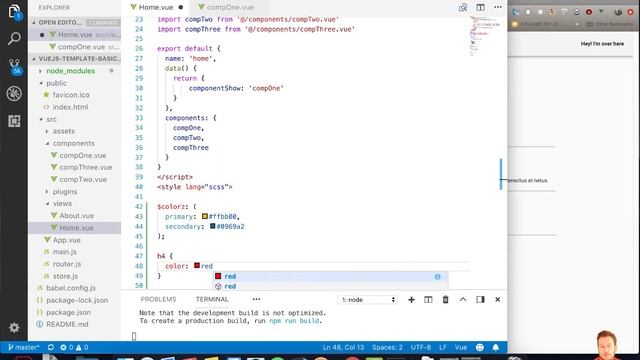Click the #0969a2 secondary color swatch
The width and height of the screenshot is (640, 360).
pos(213,226)
